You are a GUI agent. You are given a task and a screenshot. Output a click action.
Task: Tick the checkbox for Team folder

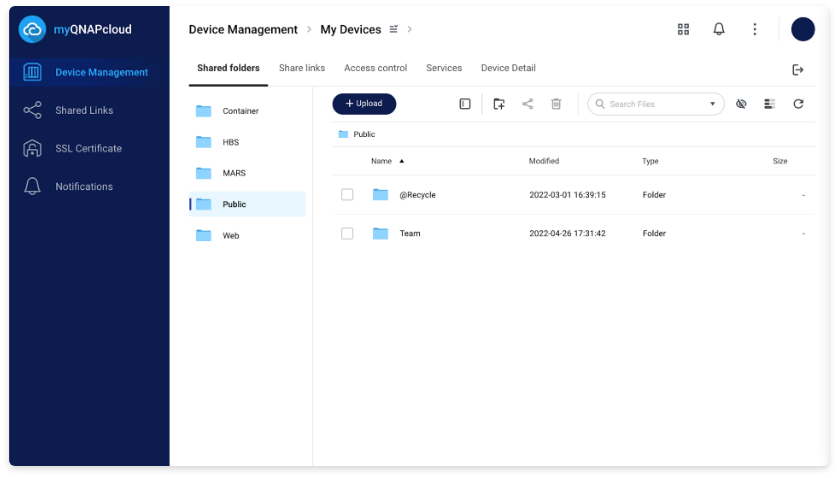coord(347,233)
